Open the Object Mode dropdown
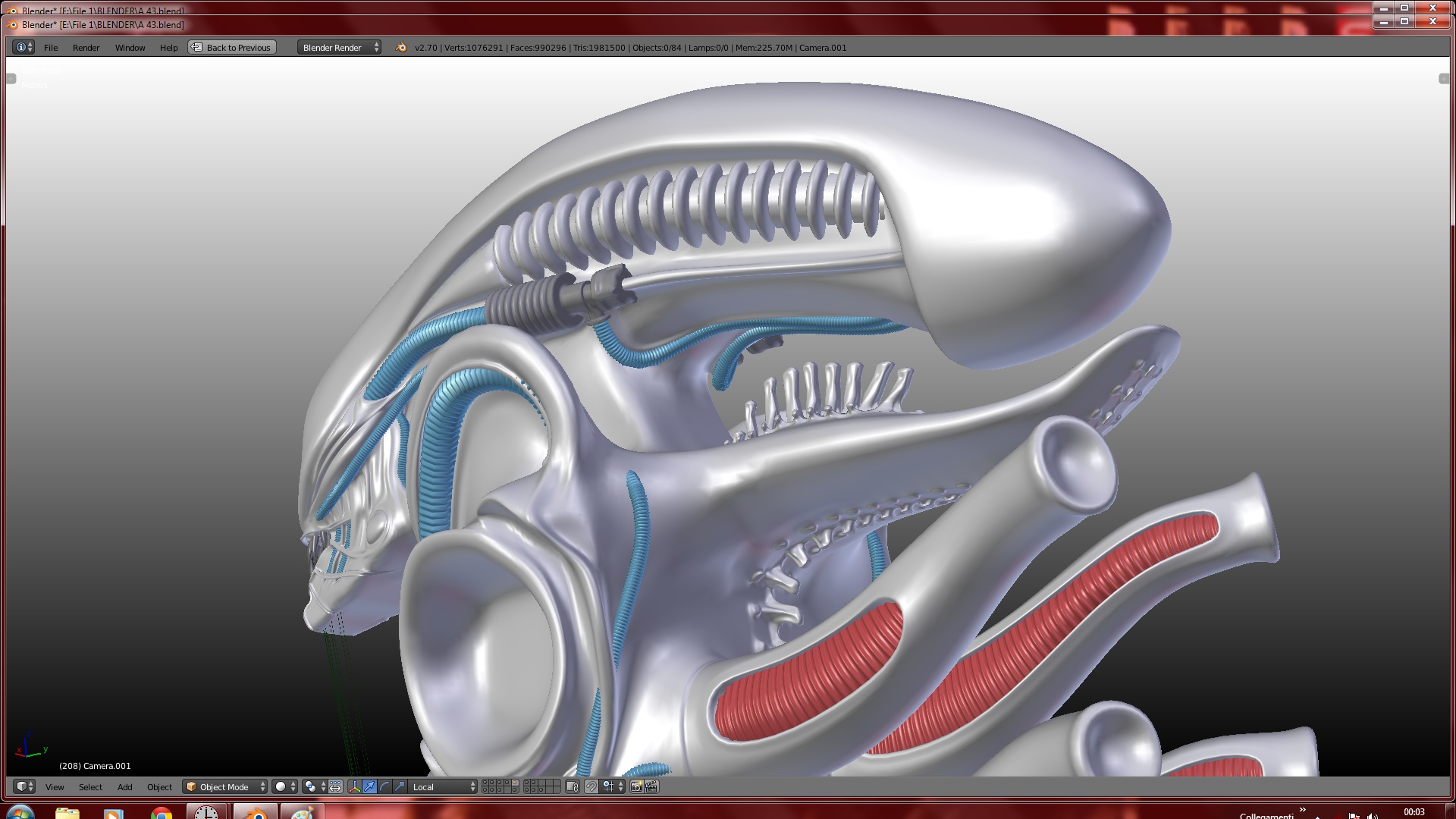Image resolution: width=1456 pixels, height=819 pixels. (224, 786)
